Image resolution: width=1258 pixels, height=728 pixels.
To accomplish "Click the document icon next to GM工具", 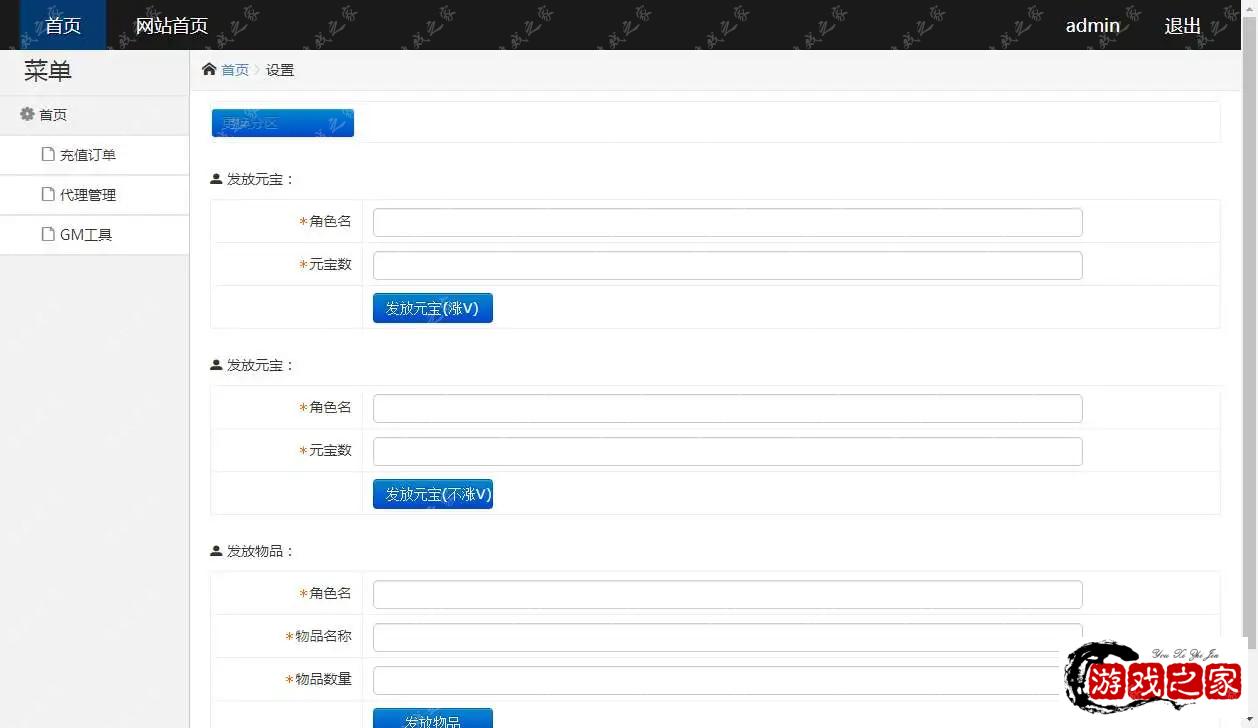I will coord(47,234).
